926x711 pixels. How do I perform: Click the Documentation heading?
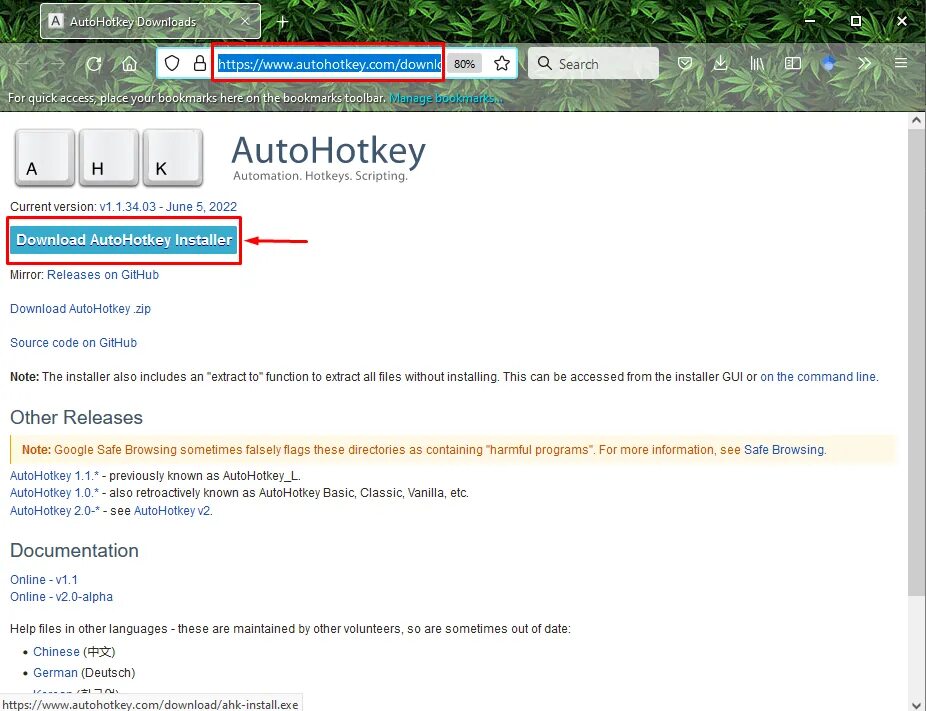click(74, 550)
